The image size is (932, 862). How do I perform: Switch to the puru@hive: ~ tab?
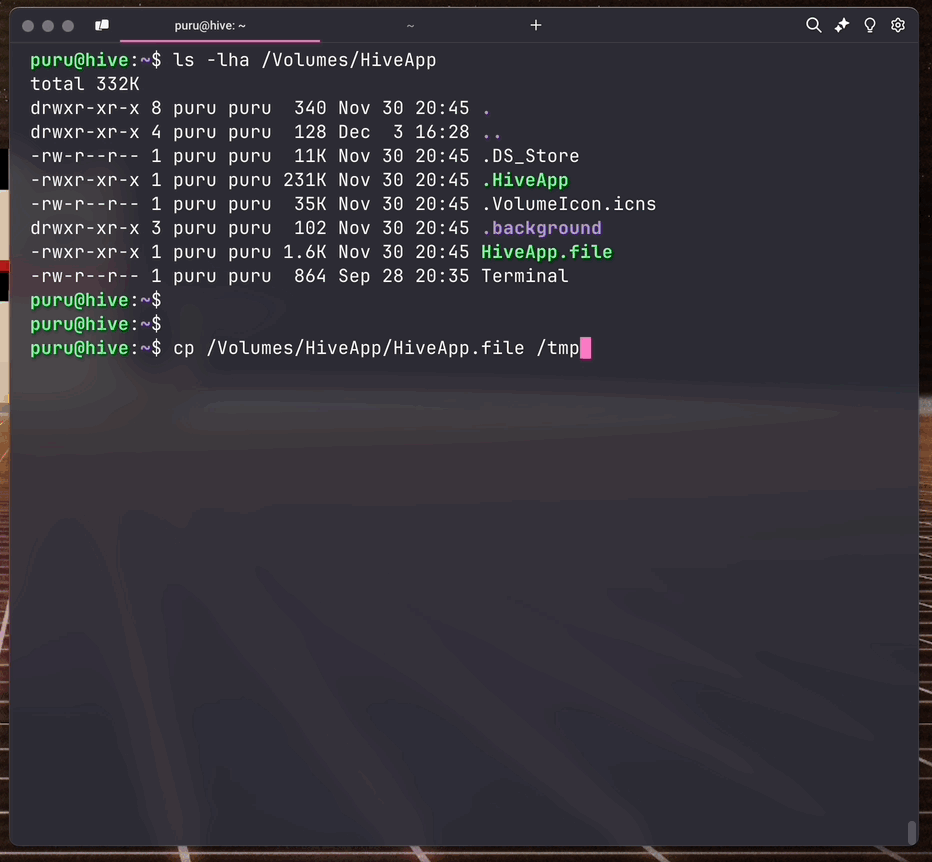(210, 26)
